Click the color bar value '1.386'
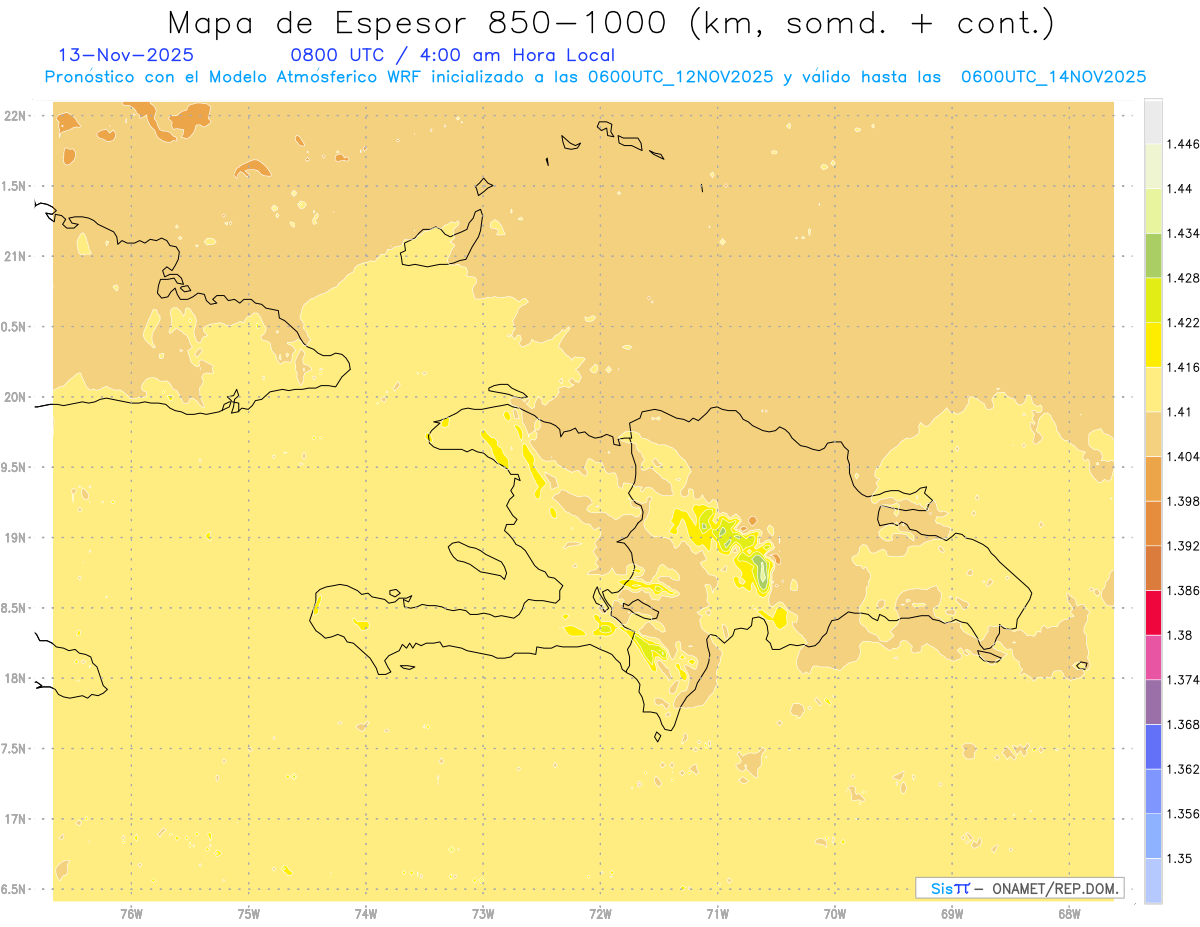Viewport: 1200px width, 927px height. 1183,590
